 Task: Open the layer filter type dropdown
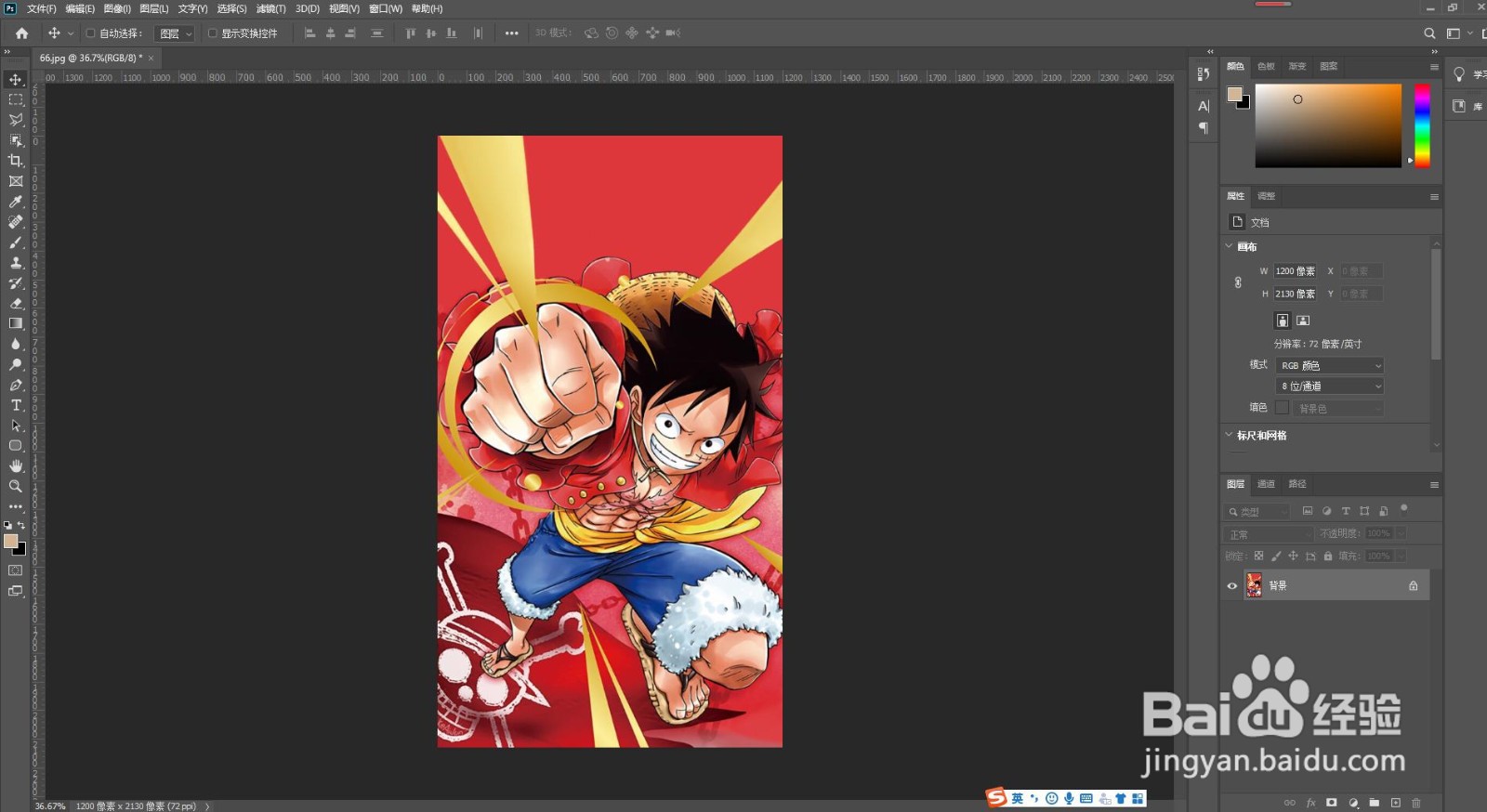pyautogui.click(x=1257, y=512)
